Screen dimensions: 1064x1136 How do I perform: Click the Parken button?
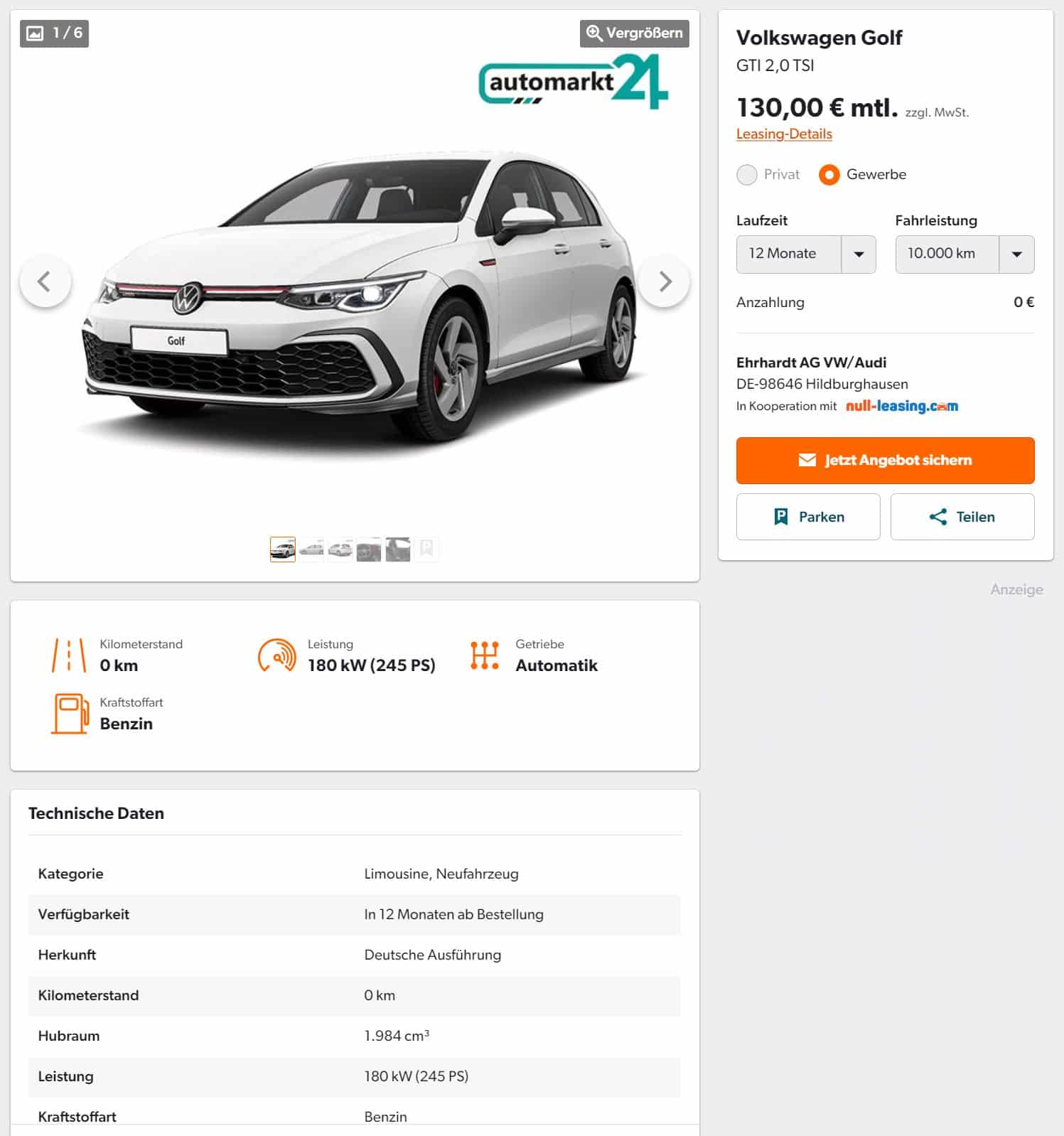pos(808,517)
